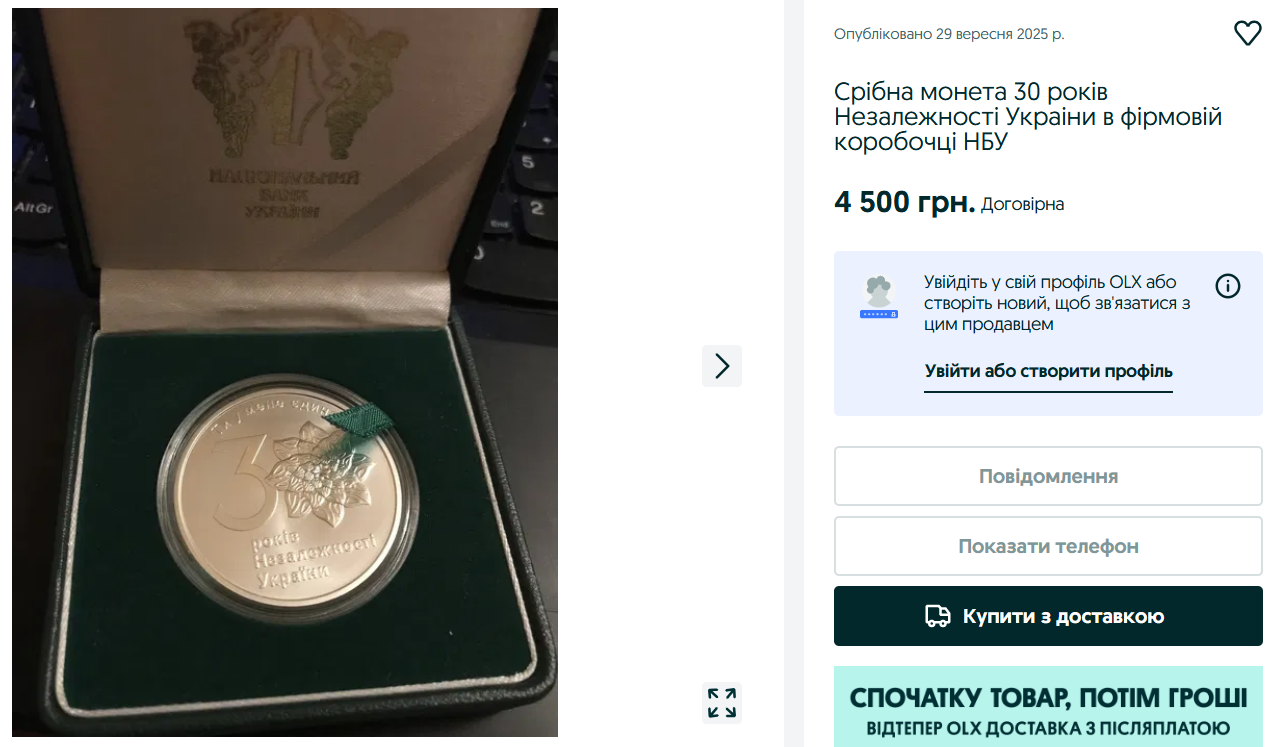Save the listing with the heart icon
The height and width of the screenshot is (747, 1278).
click(1247, 32)
